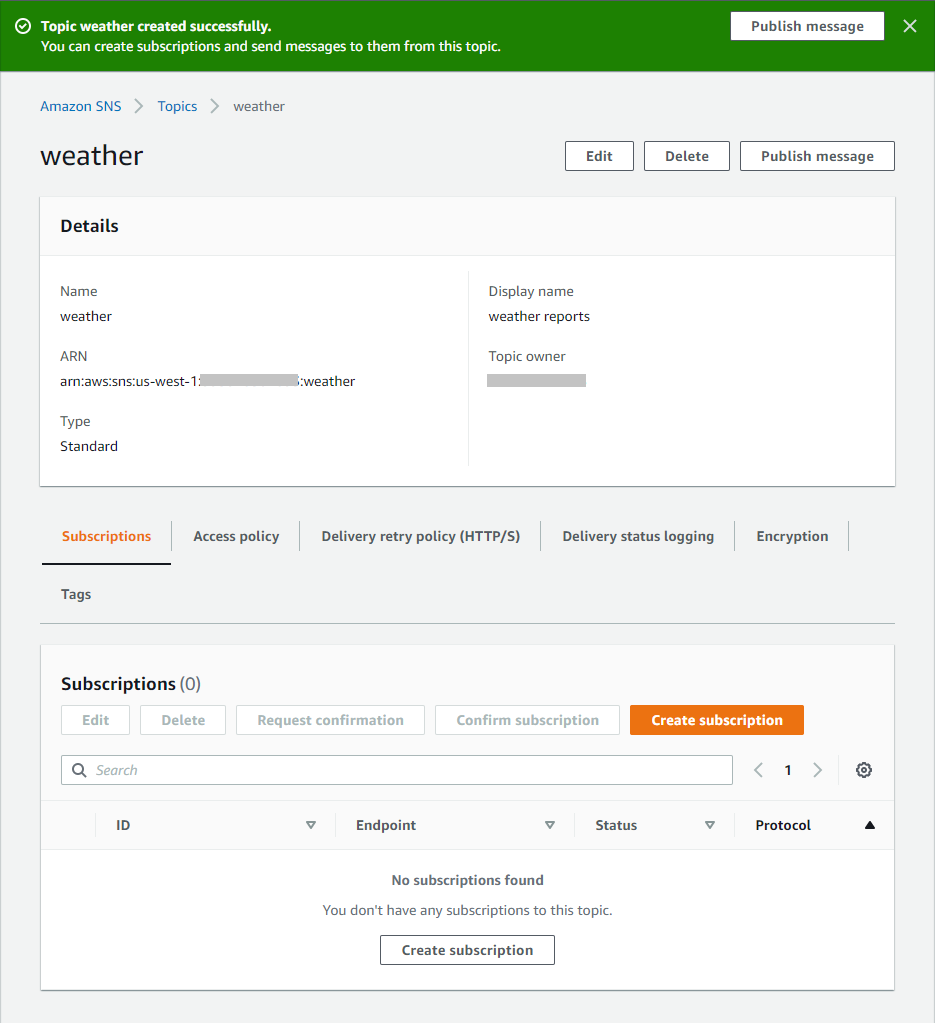
Task: Click the search magnifier icon
Action: tap(79, 770)
